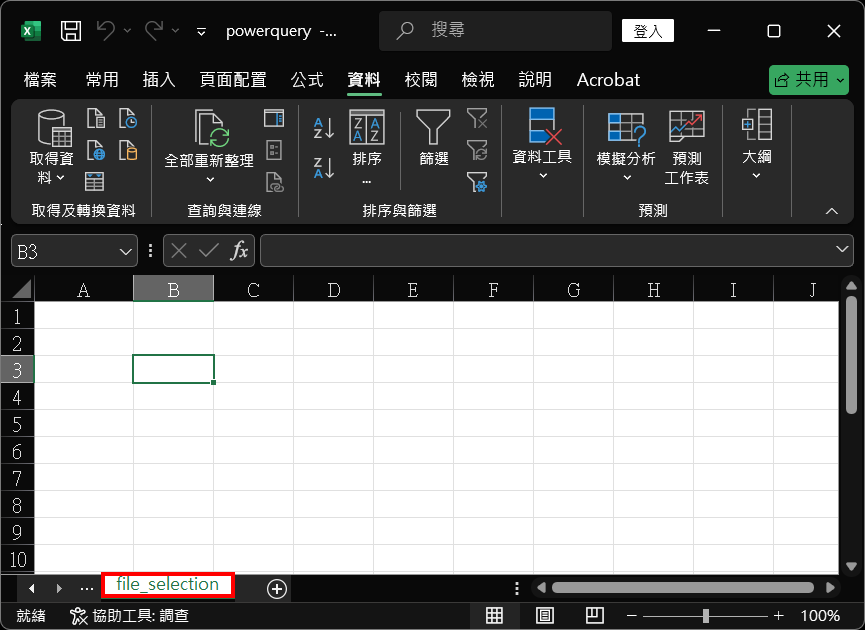Open the 公式 (Formulas) ribbon tab
Image resolution: width=865 pixels, height=630 pixels.
point(307,80)
